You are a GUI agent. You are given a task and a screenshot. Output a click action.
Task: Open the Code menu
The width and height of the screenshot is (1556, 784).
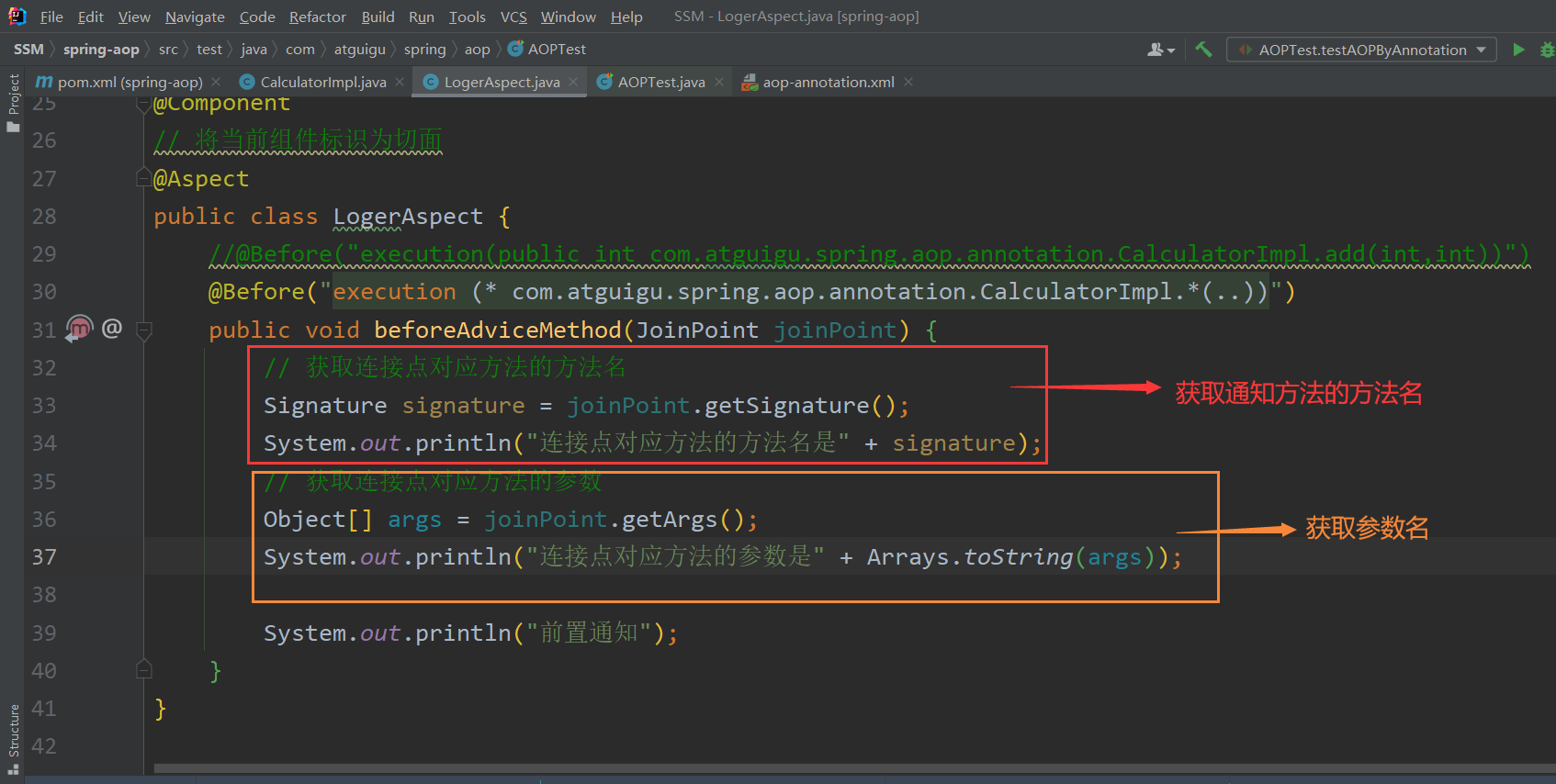tap(257, 17)
